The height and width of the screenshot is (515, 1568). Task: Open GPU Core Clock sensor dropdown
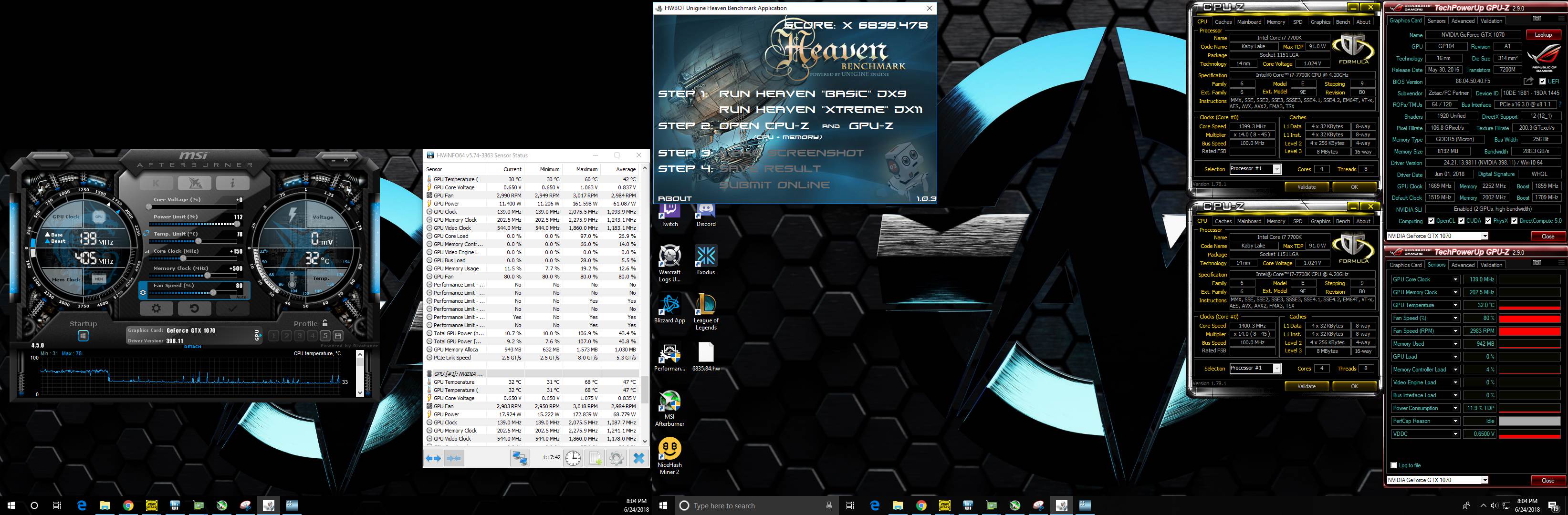tap(1455, 280)
